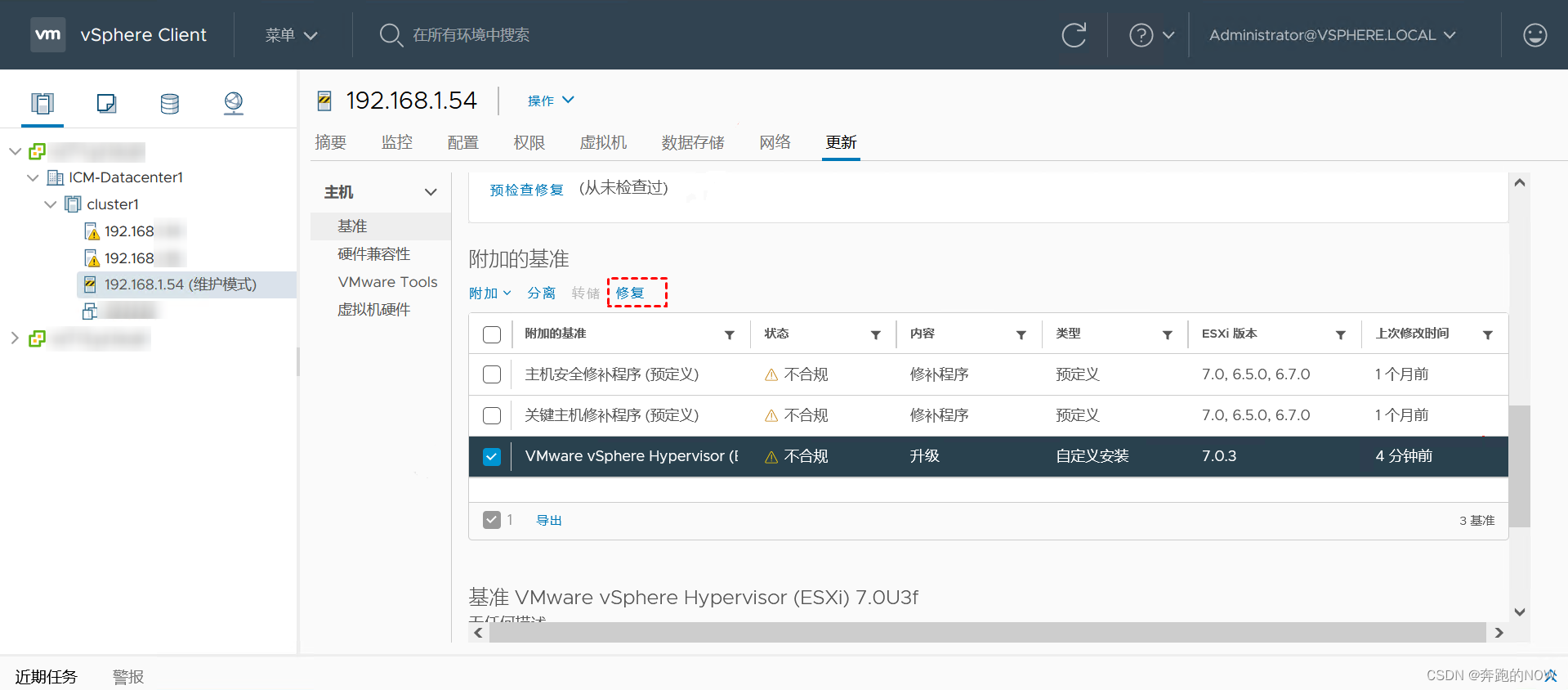
Task: Open the 数据存储 tab
Action: coord(693,142)
